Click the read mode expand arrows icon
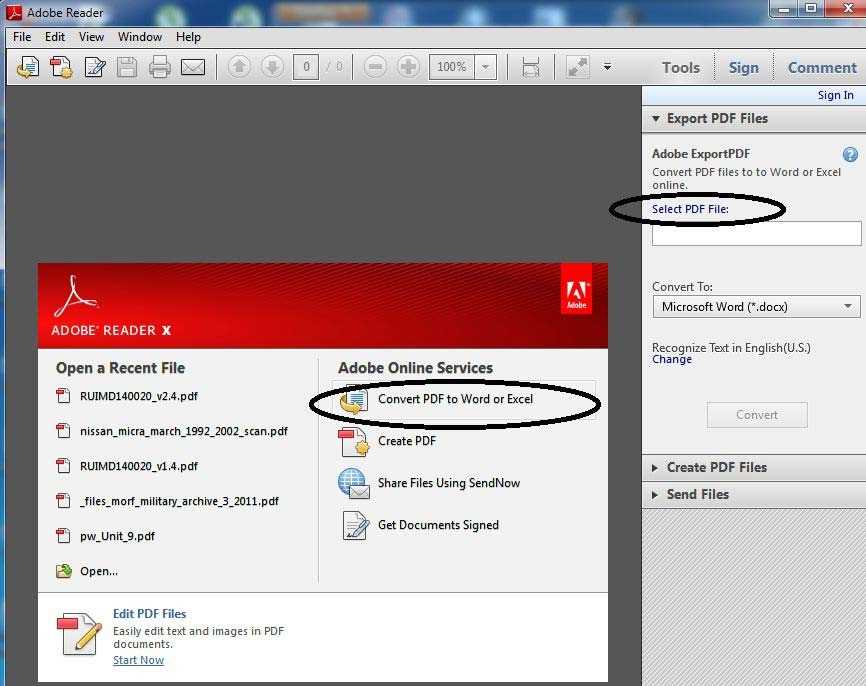 coord(578,67)
